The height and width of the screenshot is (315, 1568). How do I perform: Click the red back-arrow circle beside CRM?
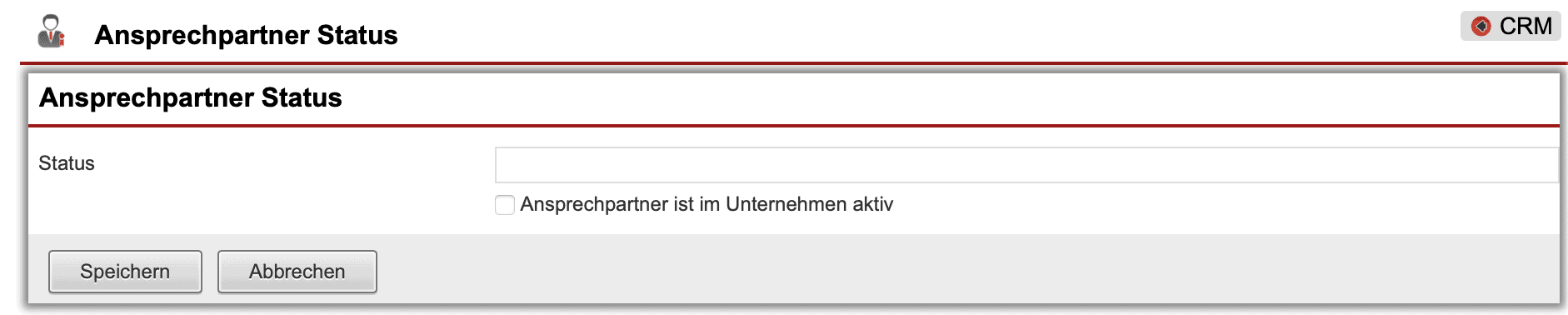click(x=1481, y=27)
